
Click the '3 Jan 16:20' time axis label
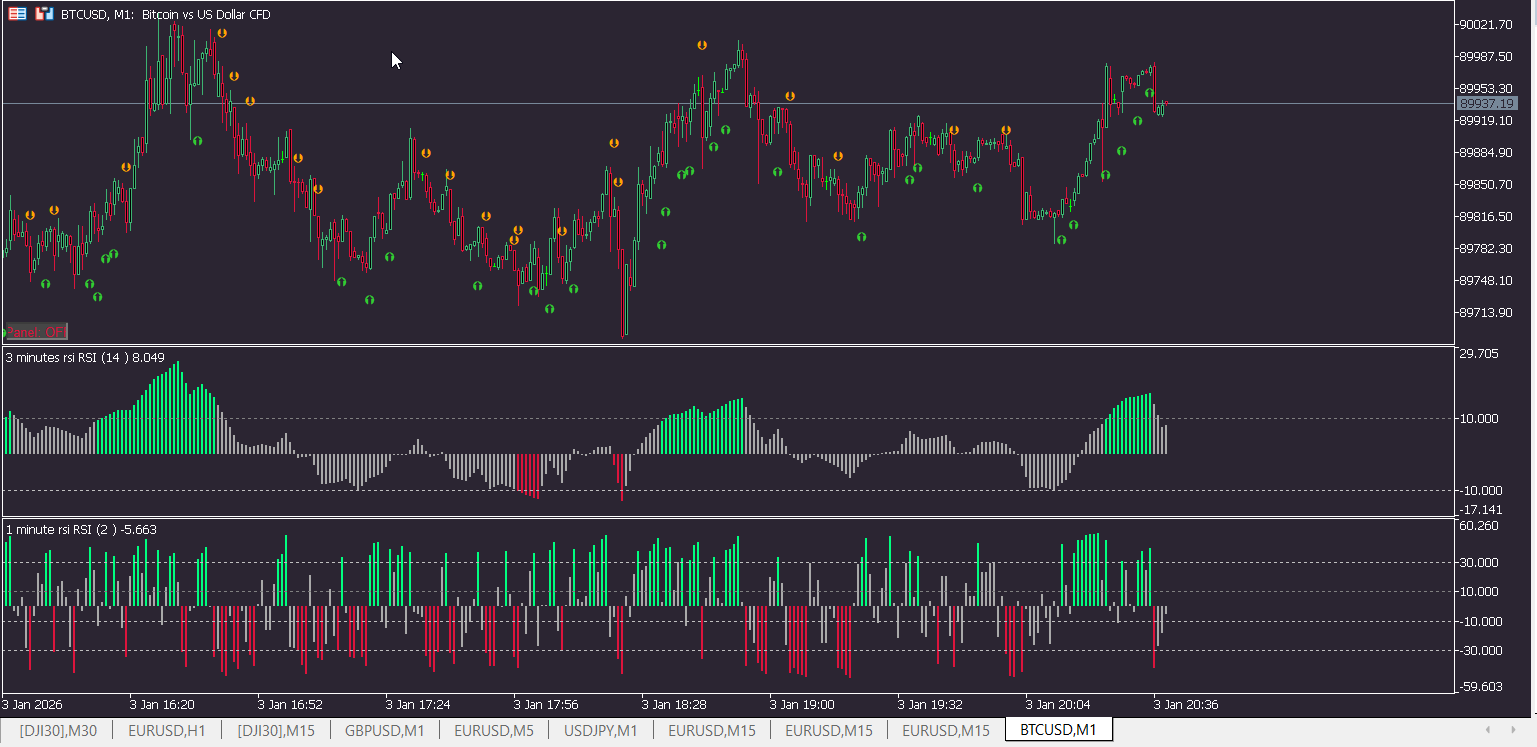click(x=162, y=704)
